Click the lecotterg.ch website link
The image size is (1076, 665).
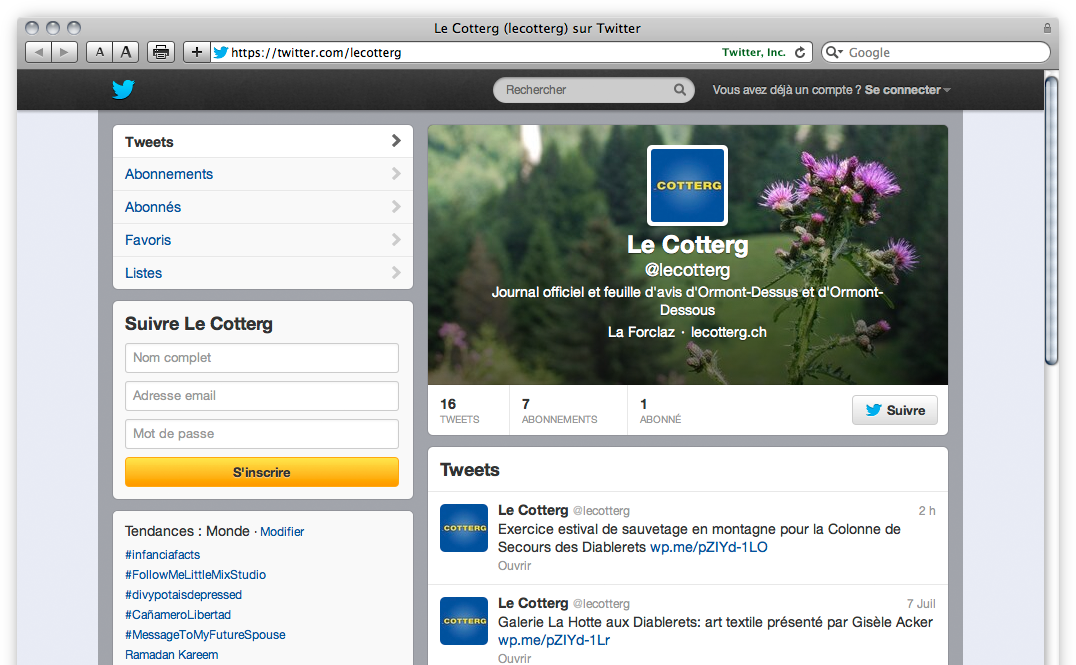click(729, 332)
